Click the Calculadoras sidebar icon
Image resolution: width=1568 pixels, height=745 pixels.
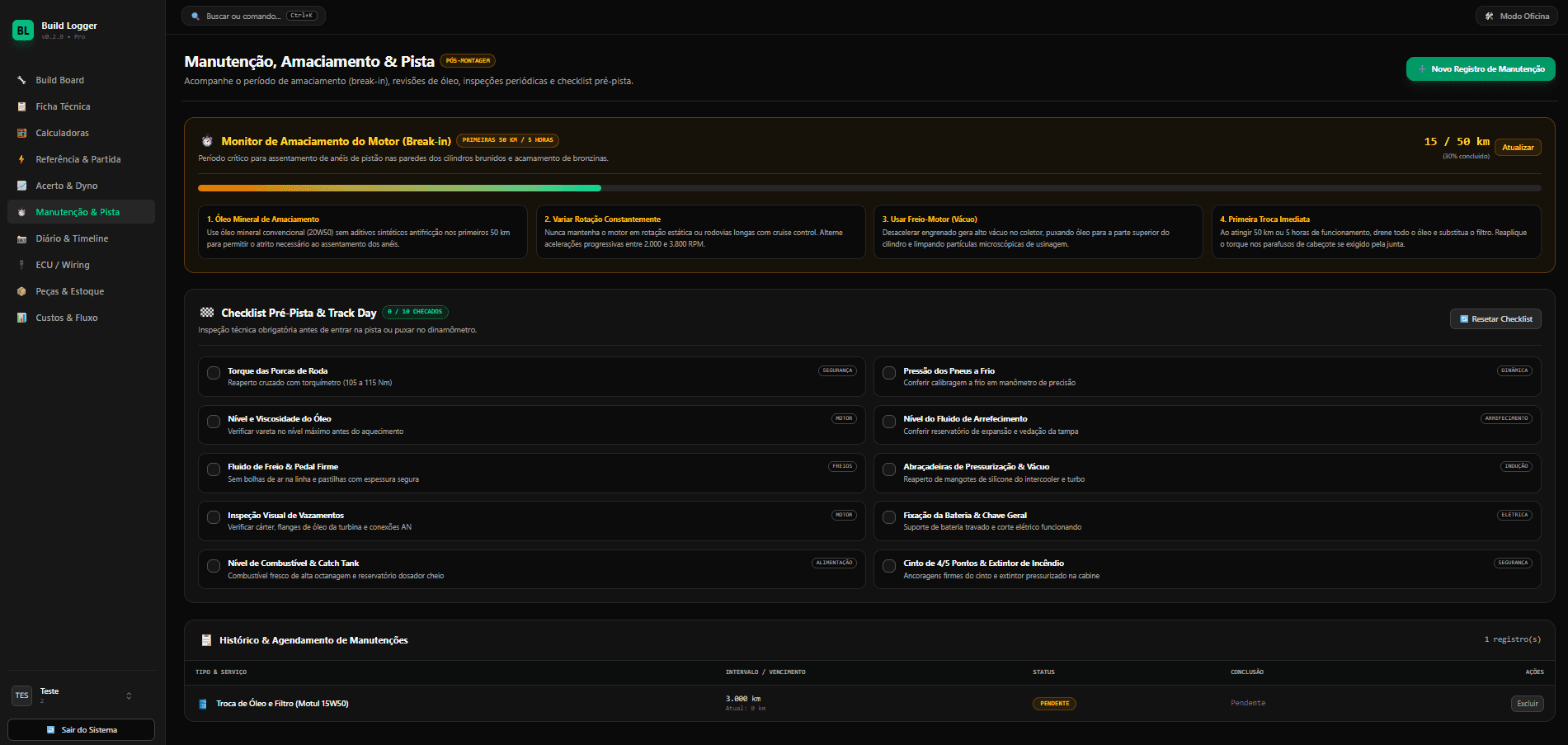click(x=21, y=133)
